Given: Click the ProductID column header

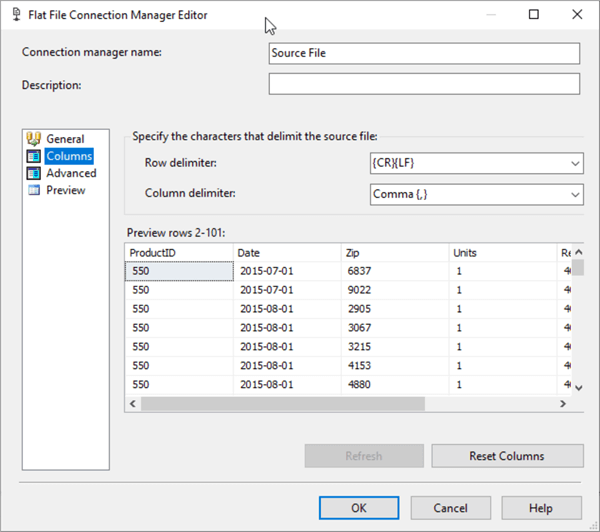Looking at the screenshot, I should pyautogui.click(x=179, y=253).
